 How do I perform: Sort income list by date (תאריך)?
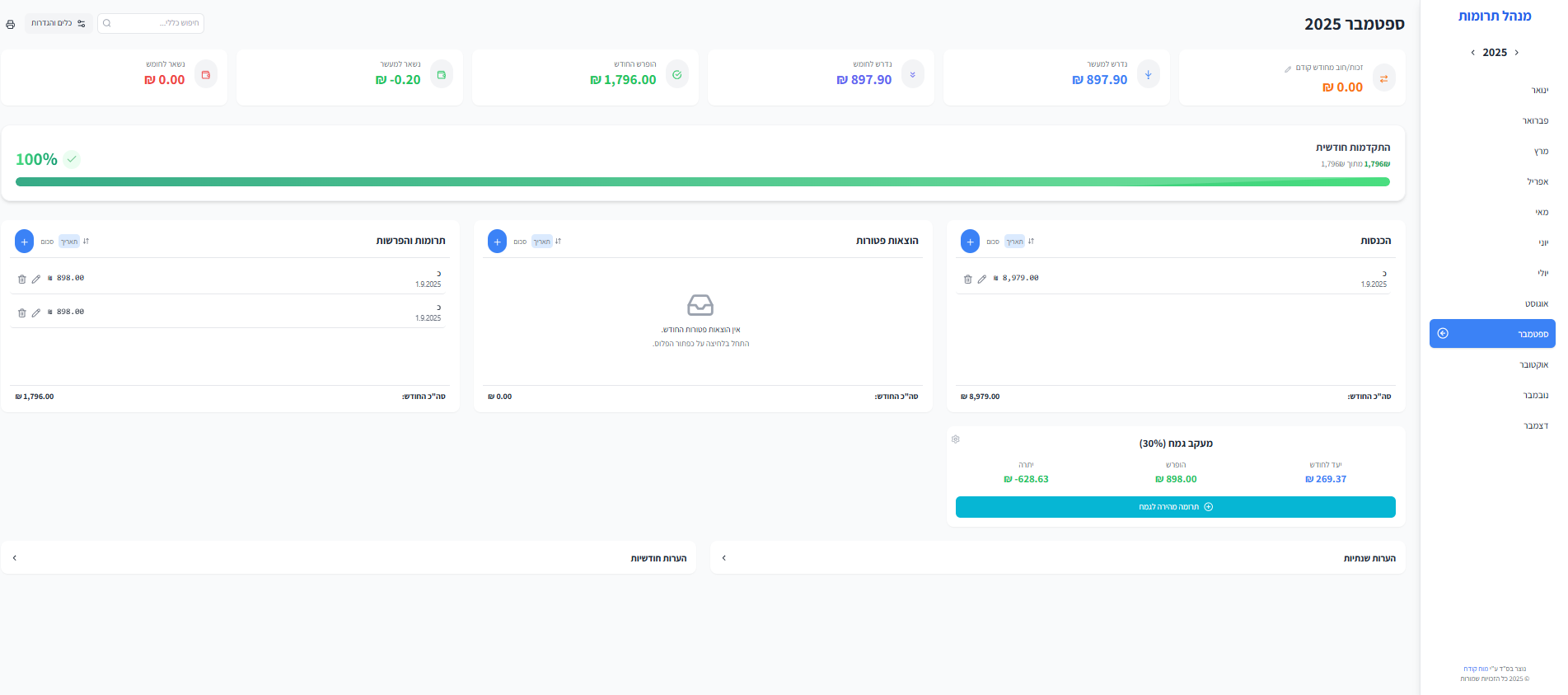(1014, 242)
